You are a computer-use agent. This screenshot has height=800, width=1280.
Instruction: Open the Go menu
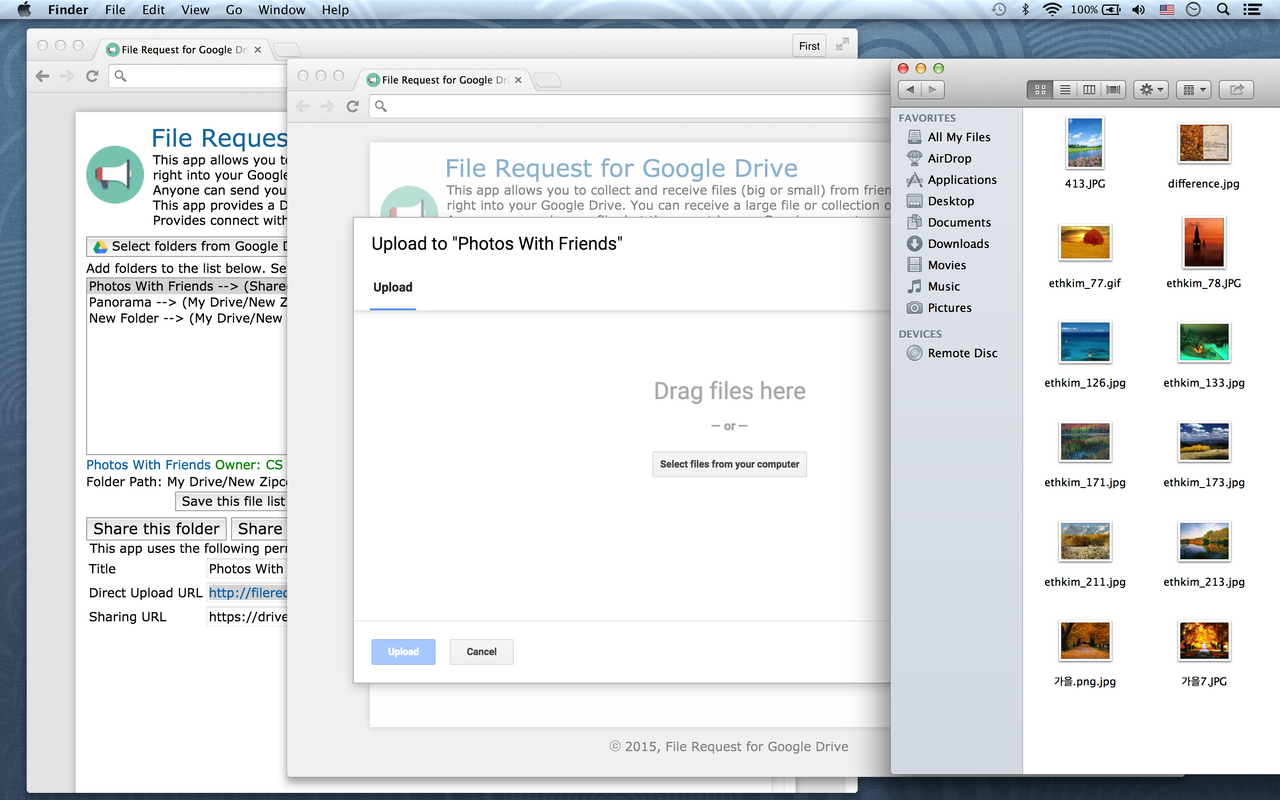[x=234, y=10]
